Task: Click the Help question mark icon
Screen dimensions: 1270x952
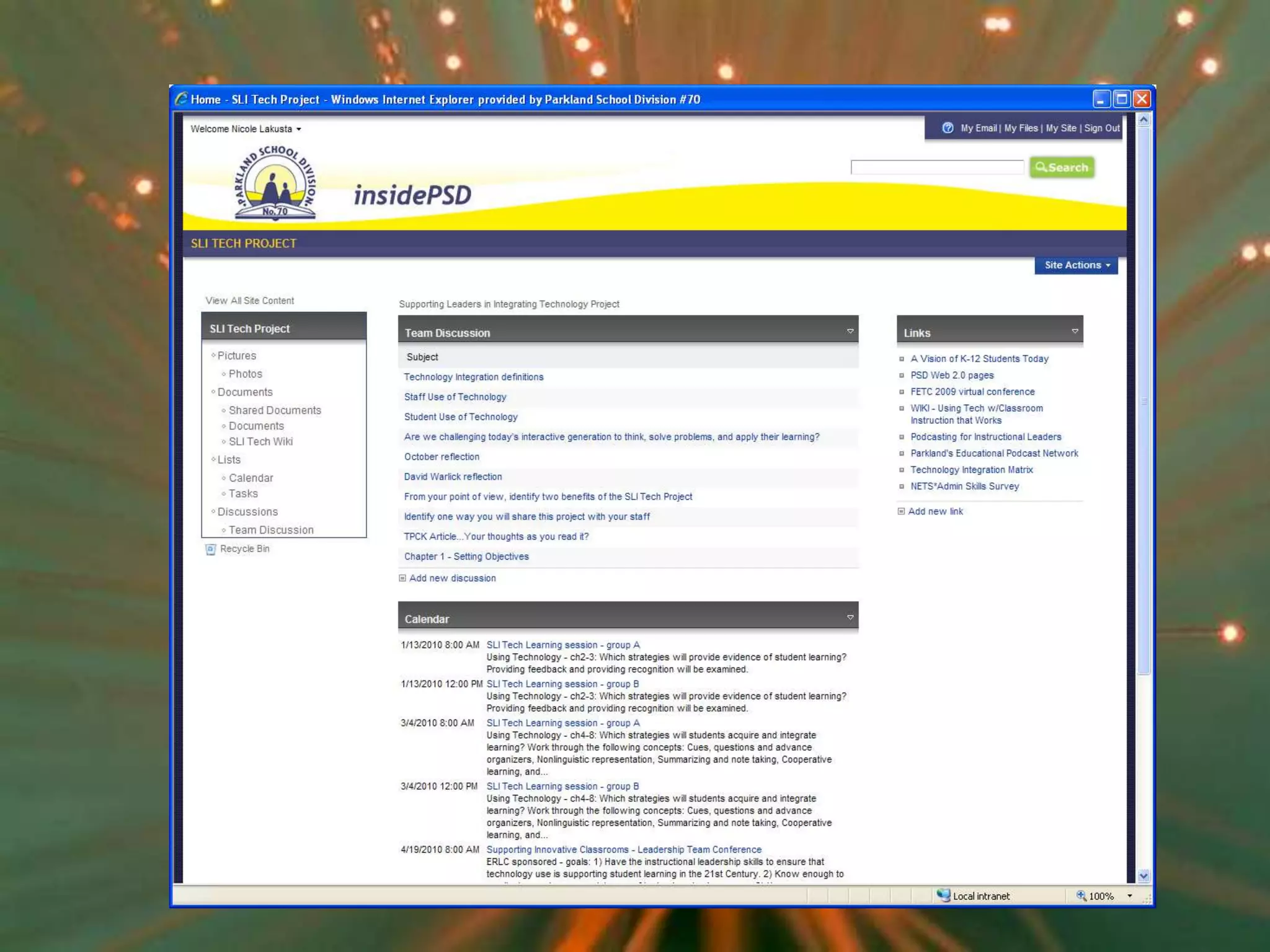Action: point(948,128)
